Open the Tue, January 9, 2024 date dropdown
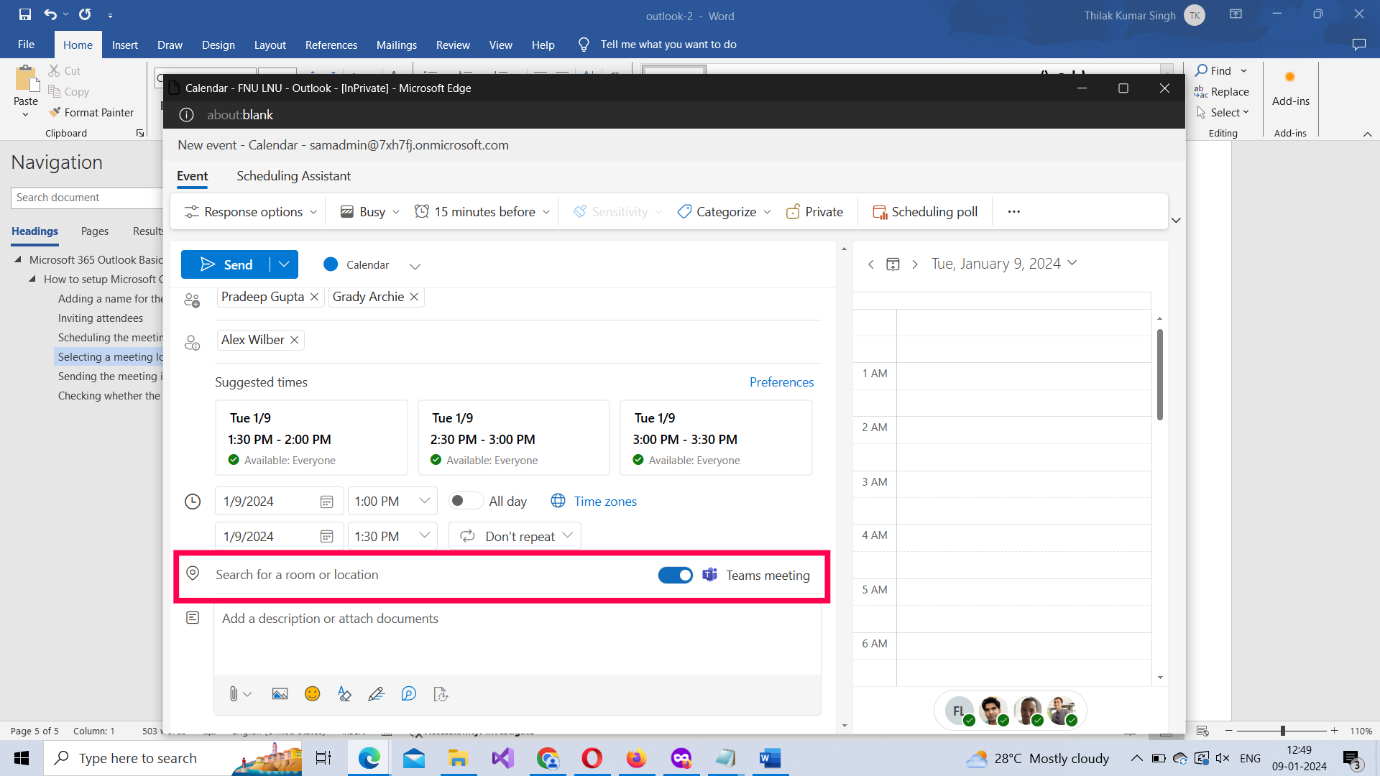 point(1004,264)
